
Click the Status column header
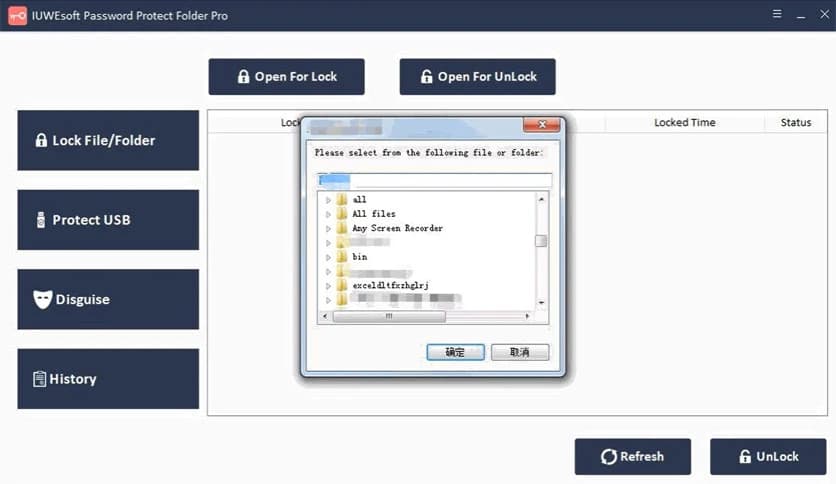[x=795, y=123]
